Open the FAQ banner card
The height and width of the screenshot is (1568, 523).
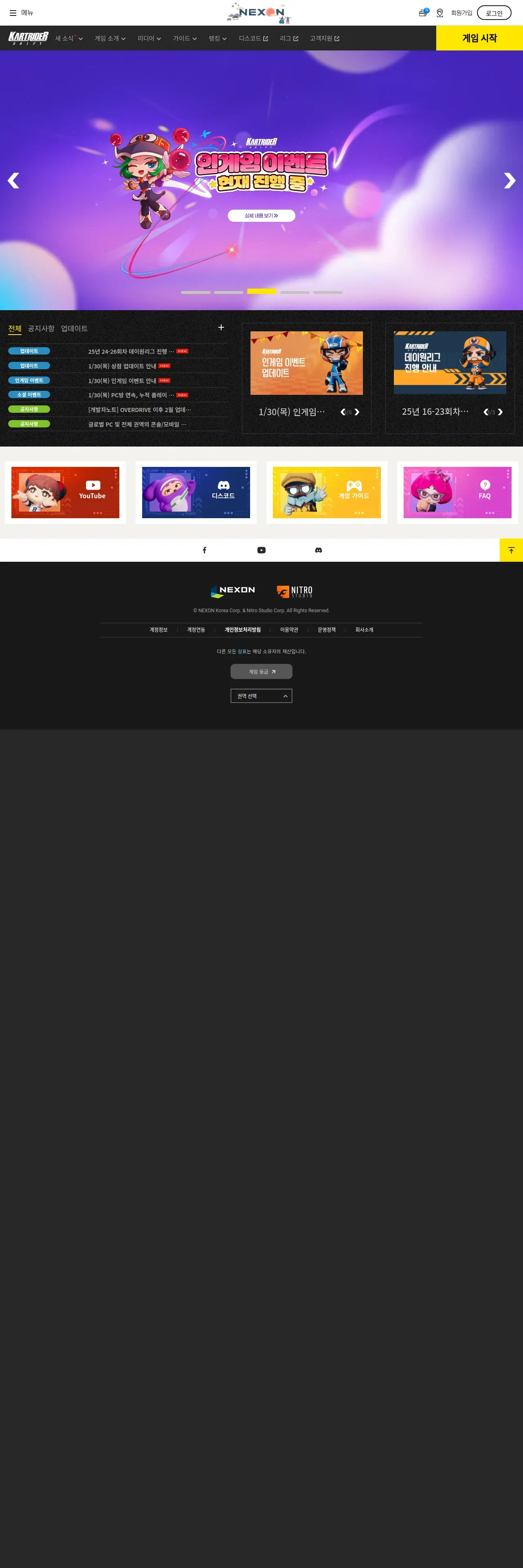tap(457, 493)
